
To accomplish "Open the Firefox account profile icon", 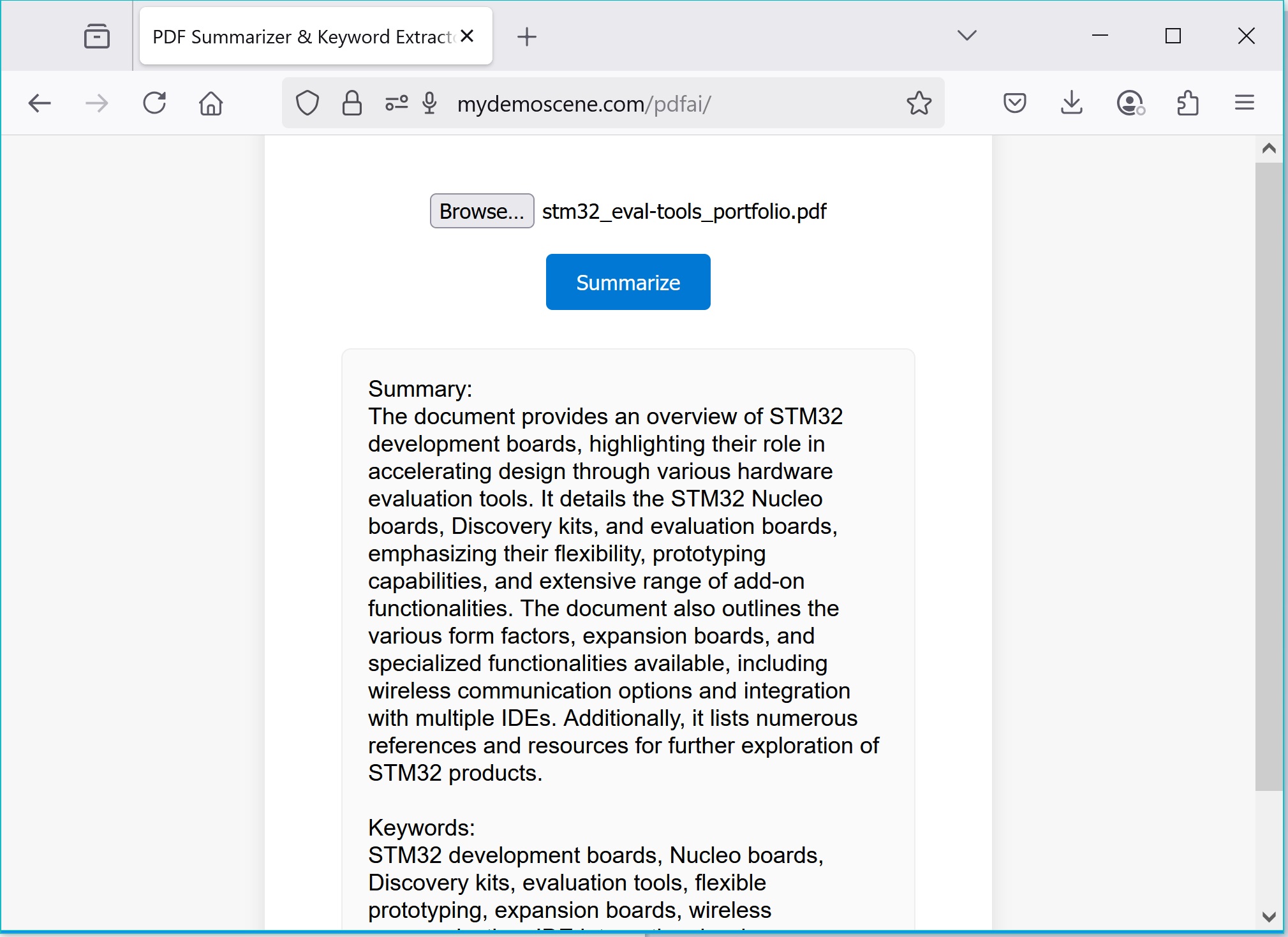I will [x=1129, y=103].
